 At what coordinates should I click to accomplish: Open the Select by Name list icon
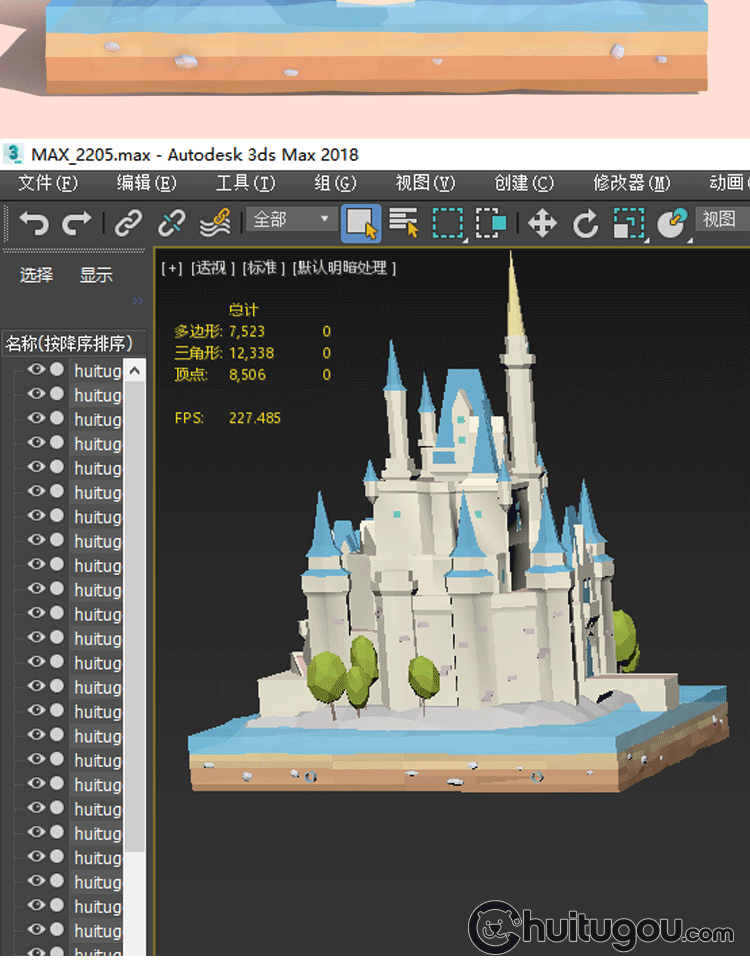[404, 222]
